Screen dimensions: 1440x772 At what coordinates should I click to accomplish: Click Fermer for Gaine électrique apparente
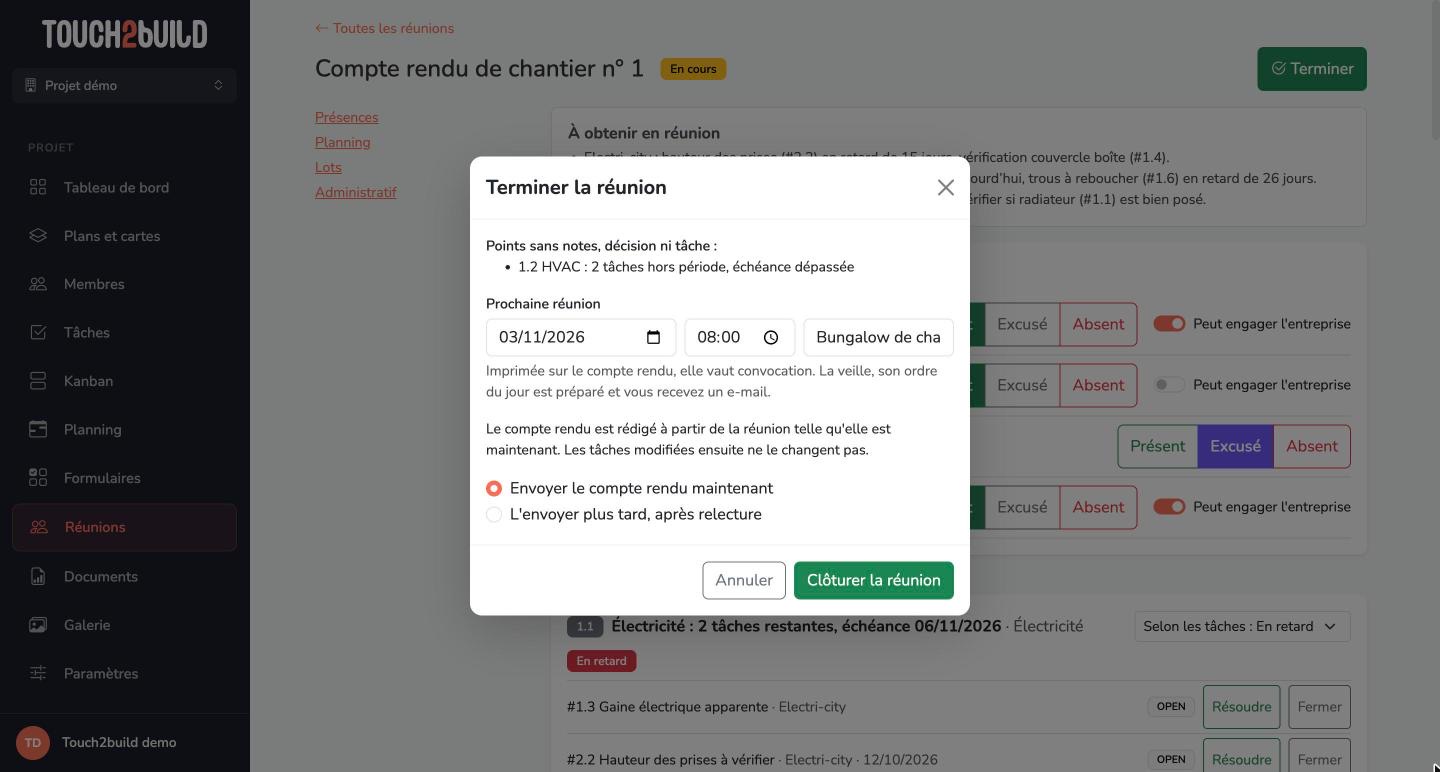tap(1319, 707)
